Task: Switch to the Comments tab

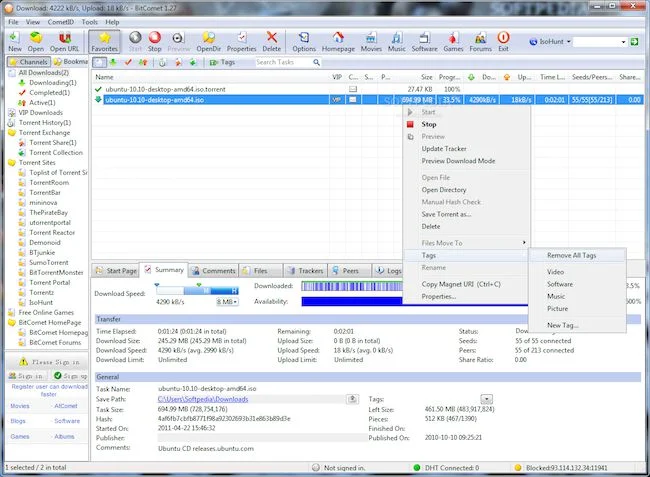Action: click(x=214, y=271)
